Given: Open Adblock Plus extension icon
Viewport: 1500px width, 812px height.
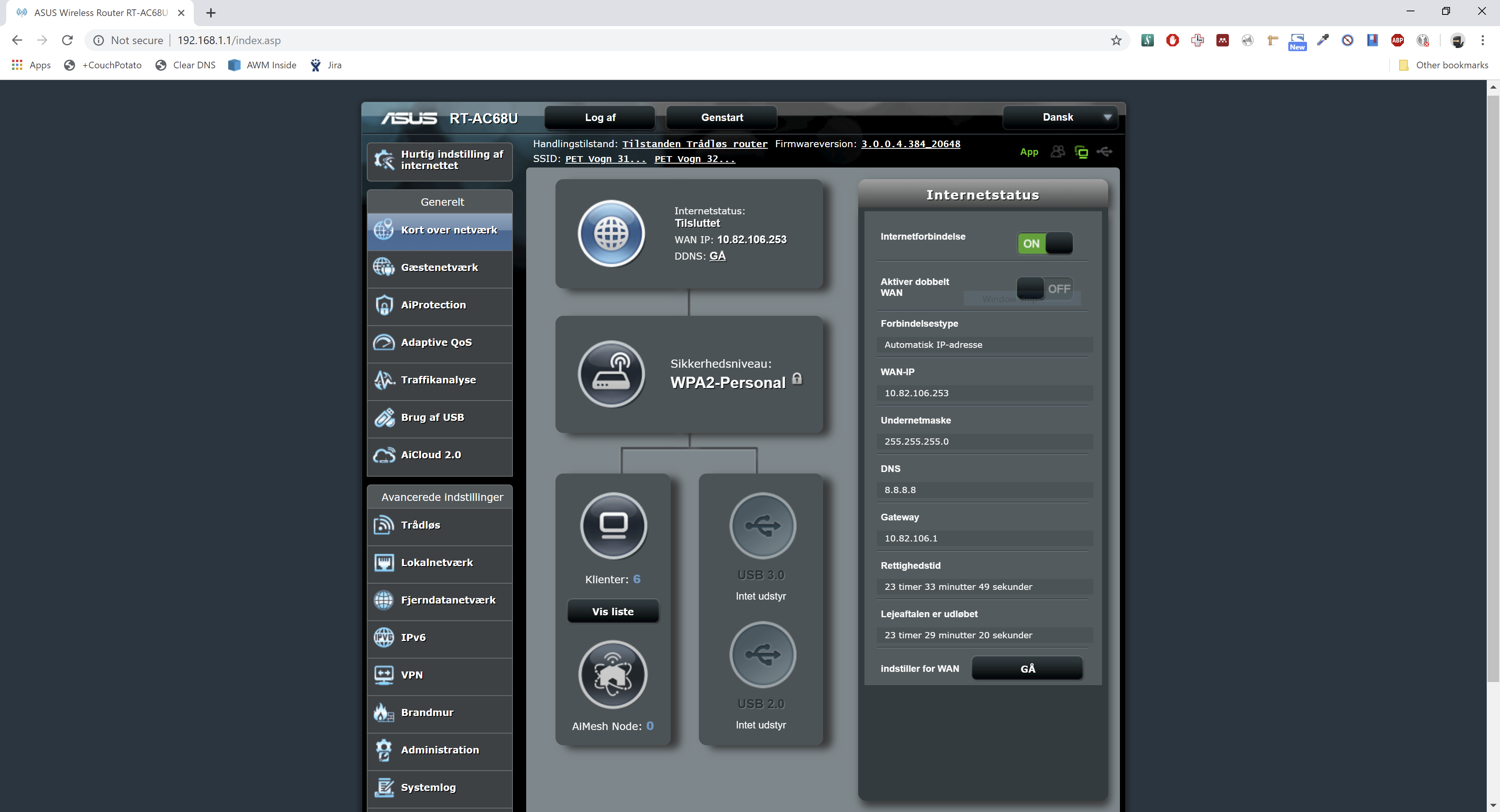Looking at the screenshot, I should (x=1398, y=40).
